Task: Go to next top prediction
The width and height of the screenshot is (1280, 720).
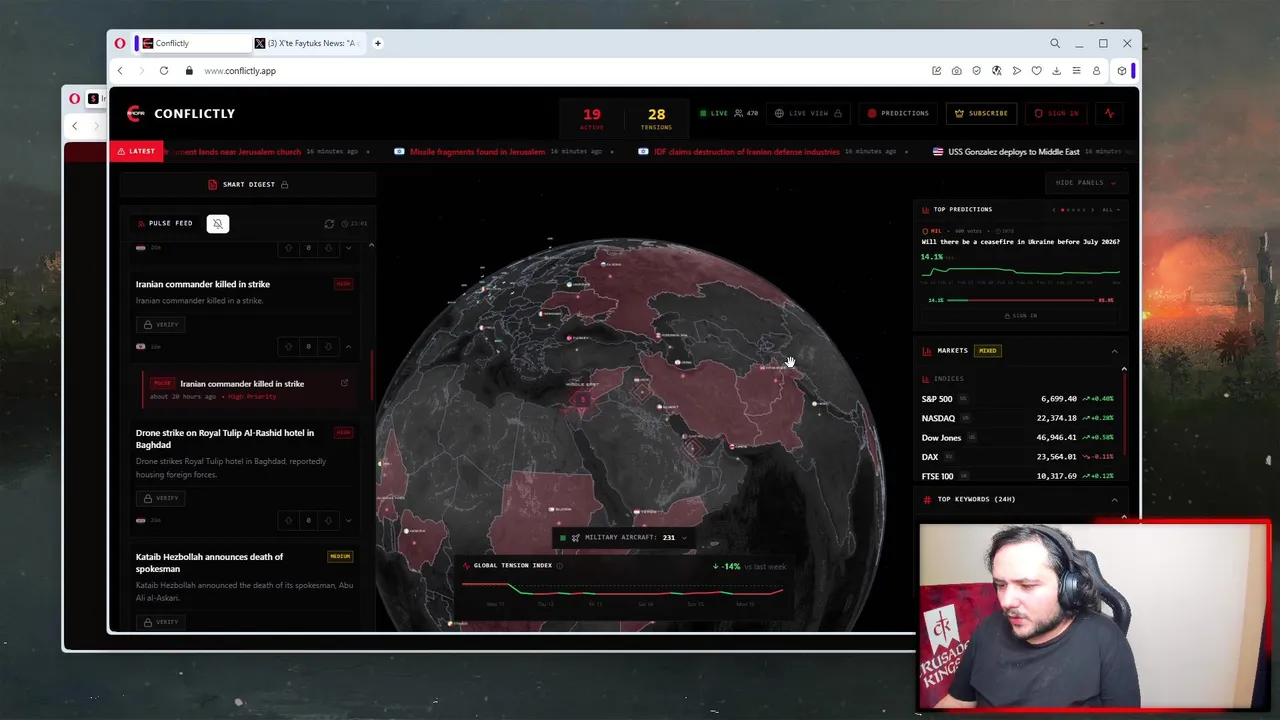Action: click(x=1092, y=210)
